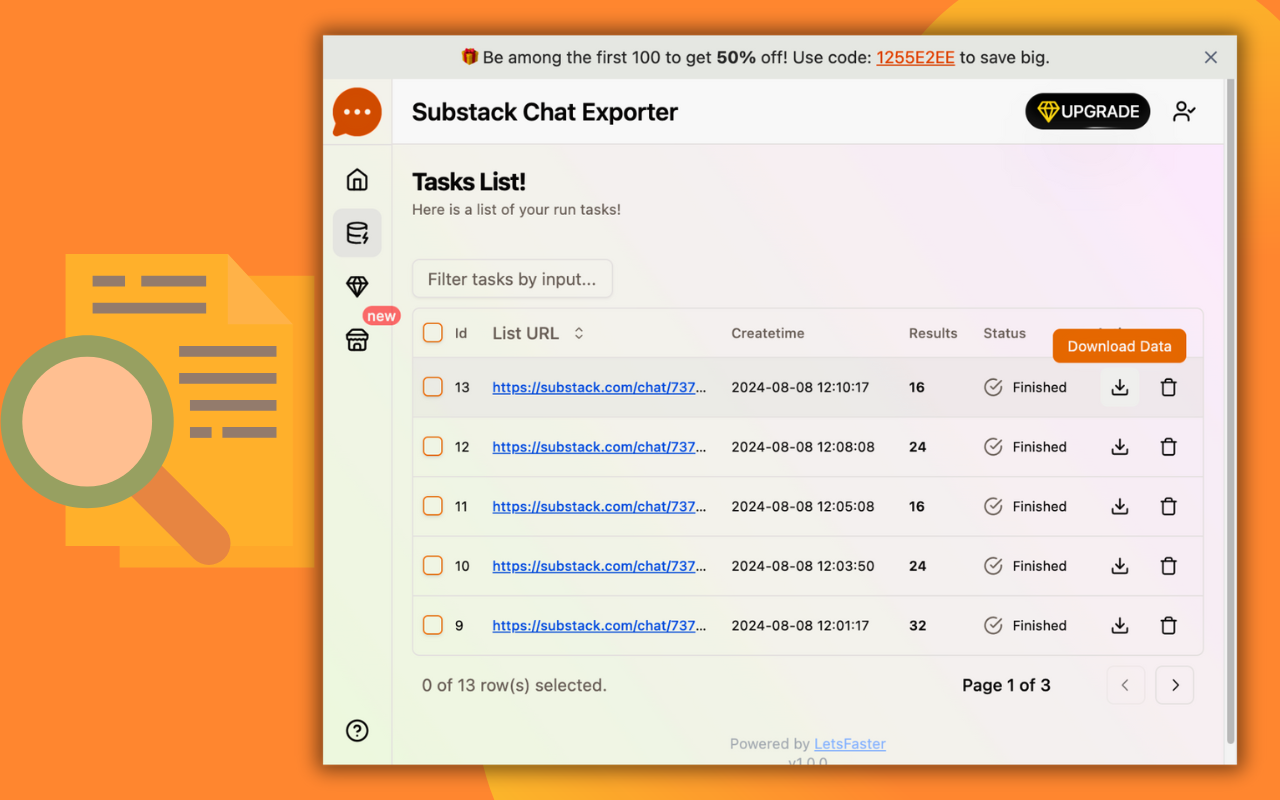Check the box for task 11
The width and height of the screenshot is (1280, 800).
pos(433,507)
